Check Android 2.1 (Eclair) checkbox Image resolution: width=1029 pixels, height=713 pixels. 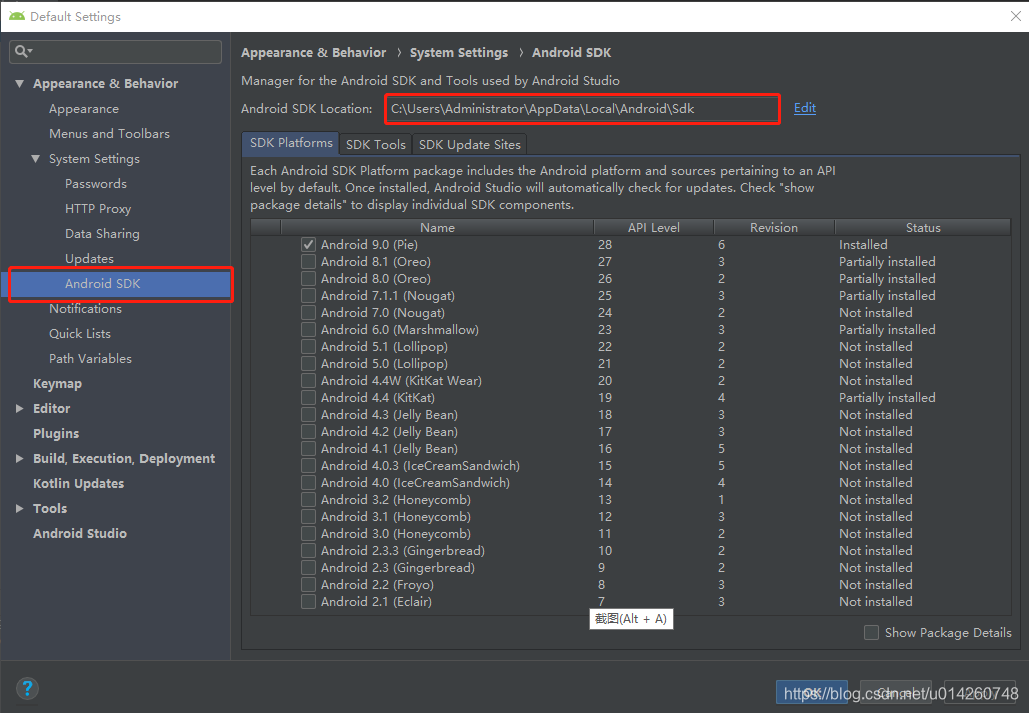point(308,602)
